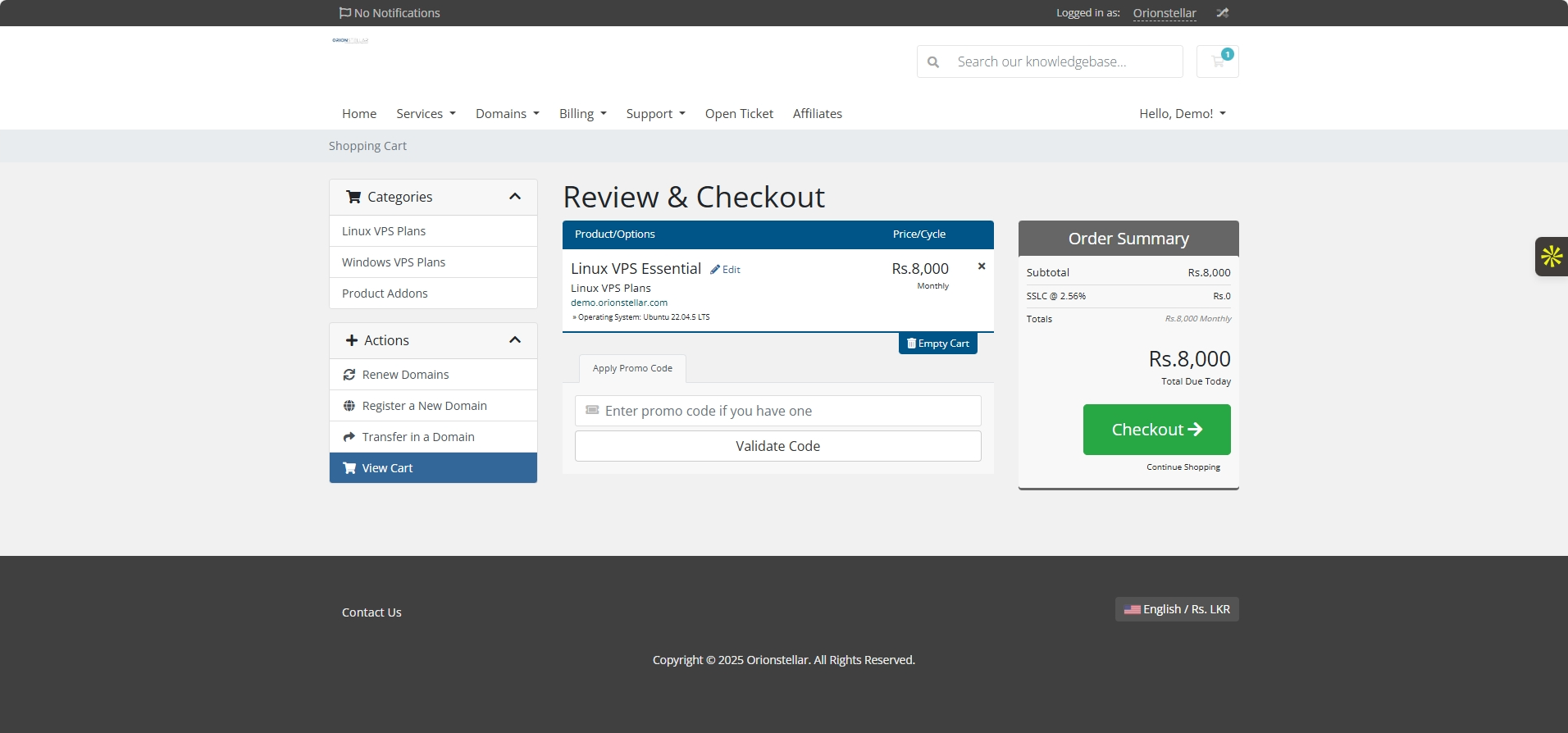Click the Orionstellar logo
The width and height of the screenshot is (1568, 733).
pyautogui.click(x=350, y=40)
